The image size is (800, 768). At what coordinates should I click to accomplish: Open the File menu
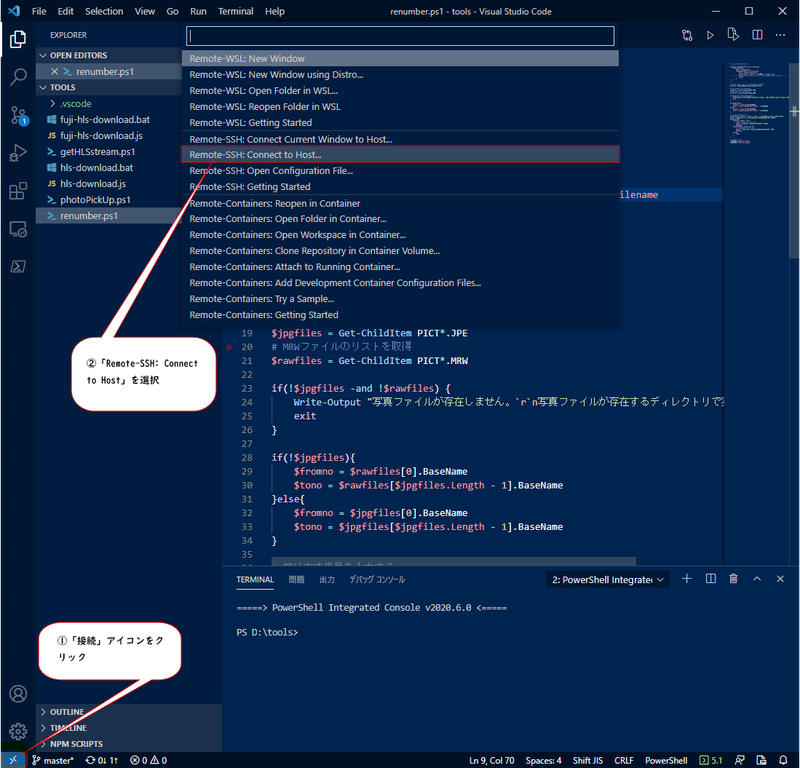39,11
